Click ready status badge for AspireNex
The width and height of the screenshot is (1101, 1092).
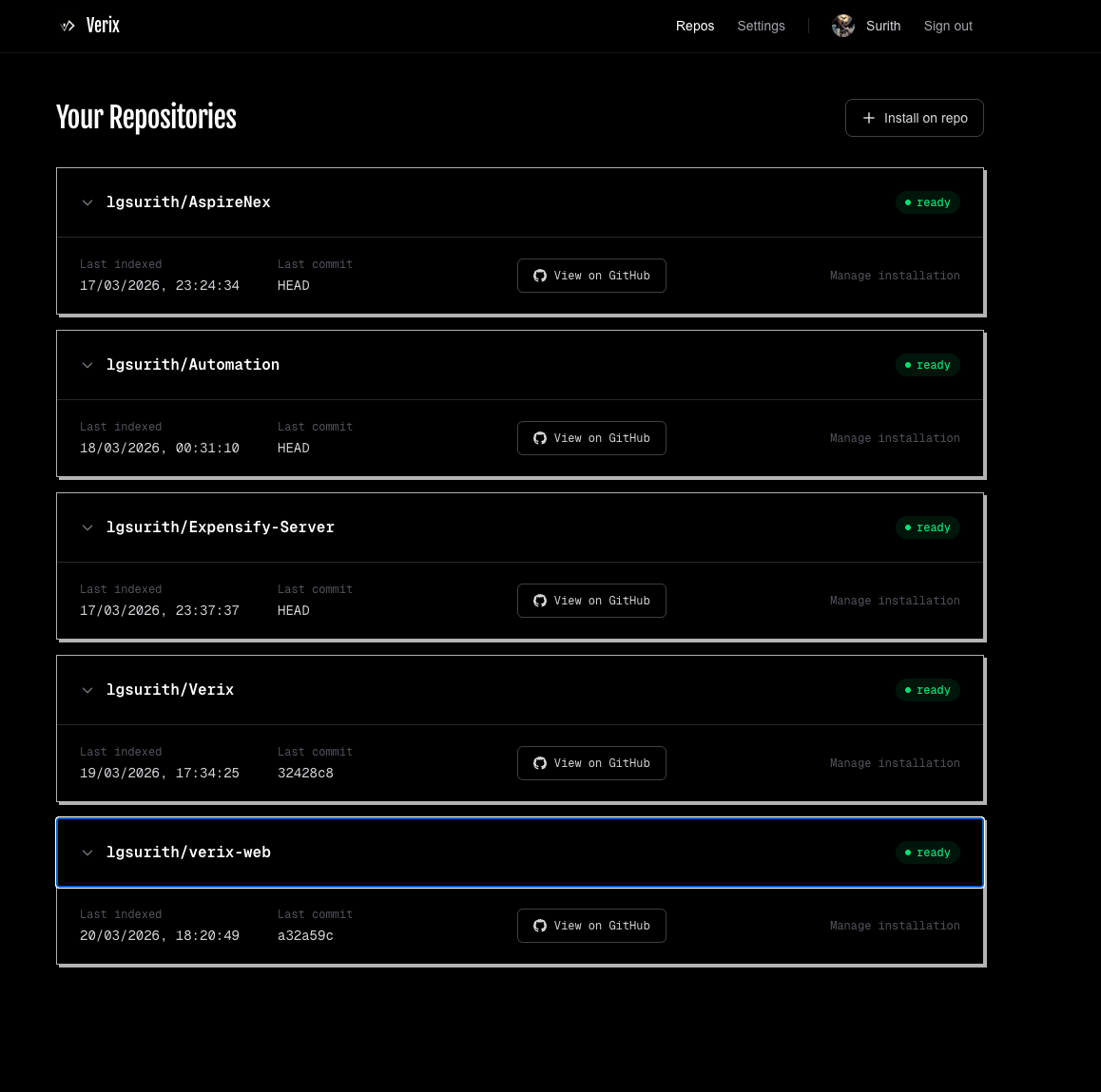pyautogui.click(x=927, y=202)
